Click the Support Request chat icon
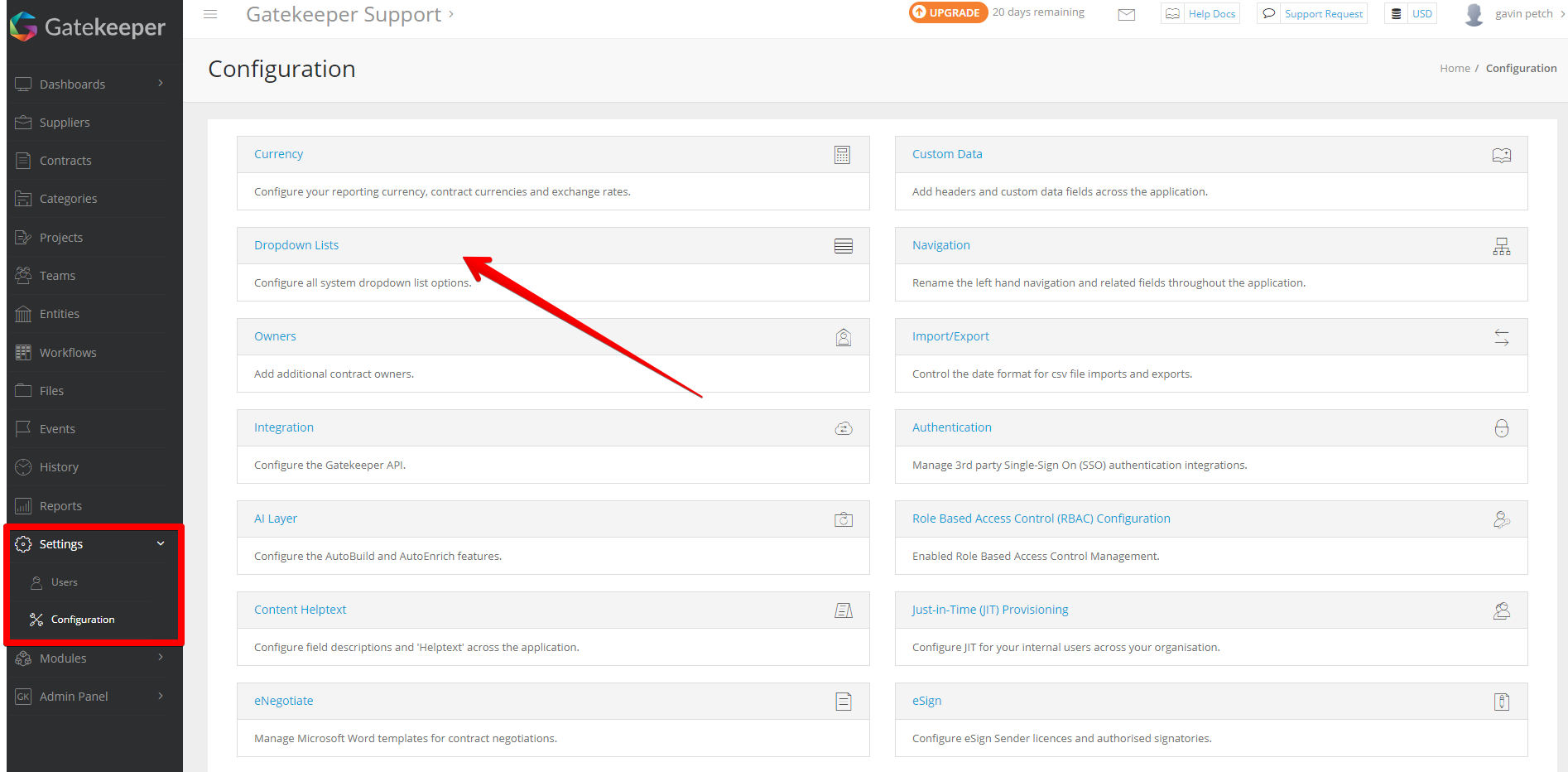 point(1268,13)
